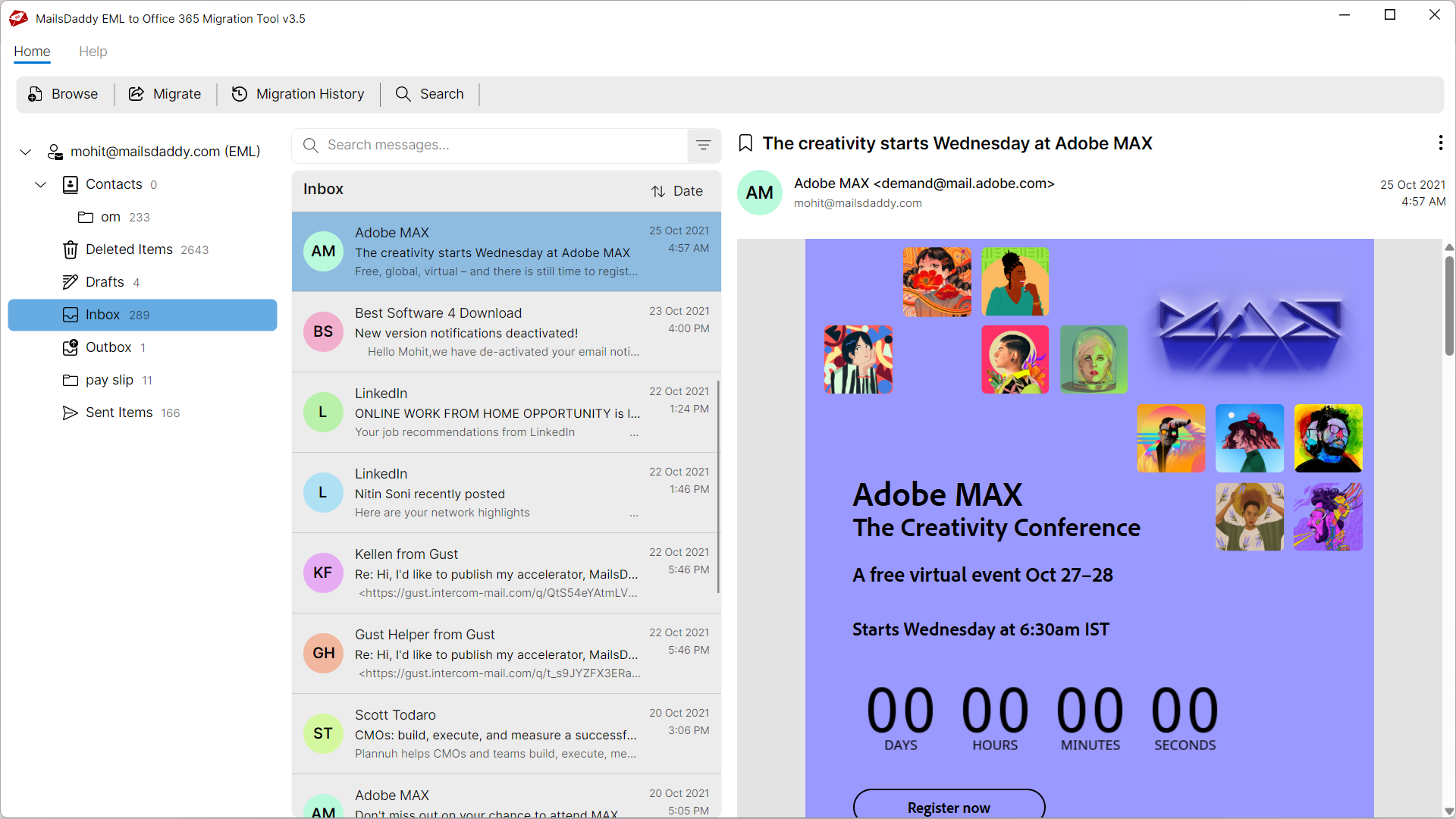1456x819 pixels.
Task: Click the L avatar of LinkedIn 1:24 PM email
Action: [x=323, y=412]
